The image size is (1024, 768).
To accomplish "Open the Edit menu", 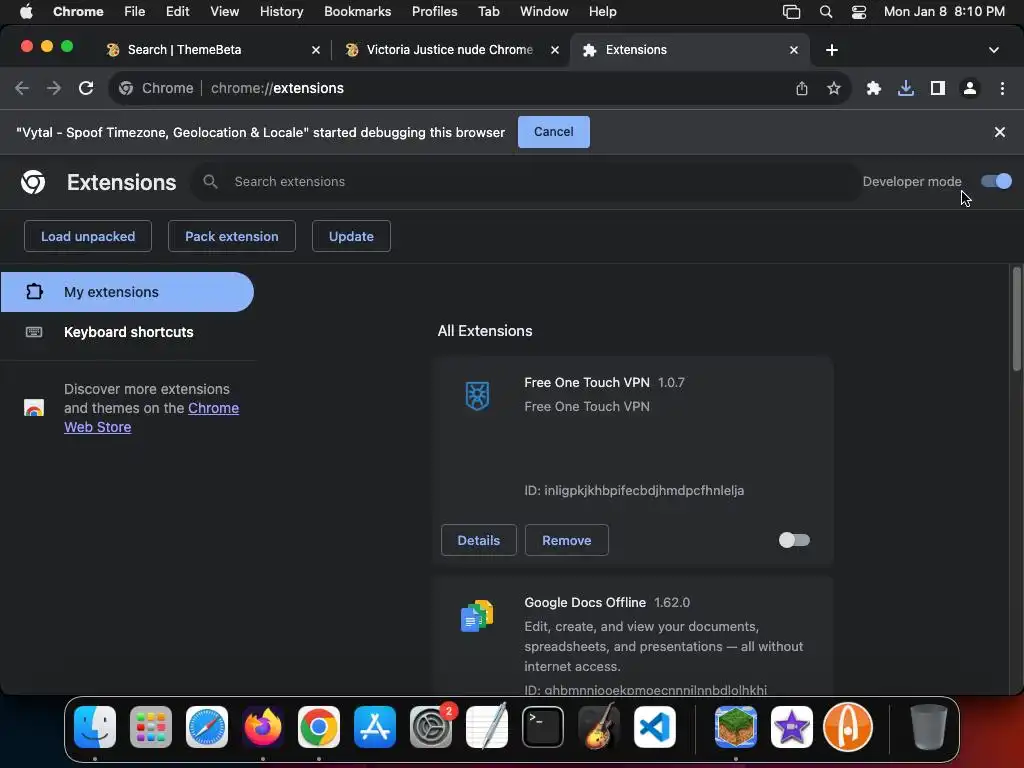I will [178, 12].
